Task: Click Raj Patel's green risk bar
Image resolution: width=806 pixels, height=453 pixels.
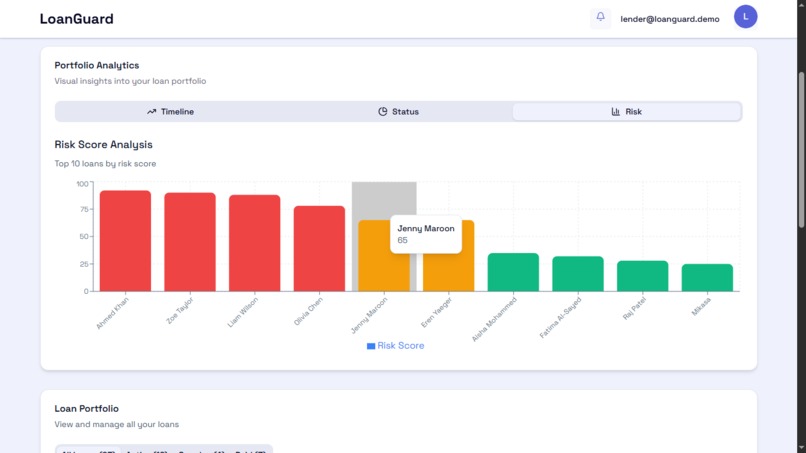Action: click(643, 276)
